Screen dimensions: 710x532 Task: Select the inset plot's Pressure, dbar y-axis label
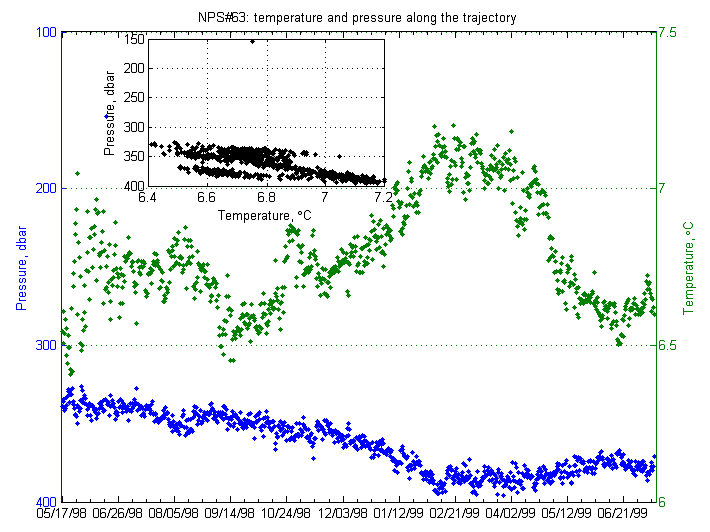pyautogui.click(x=110, y=113)
